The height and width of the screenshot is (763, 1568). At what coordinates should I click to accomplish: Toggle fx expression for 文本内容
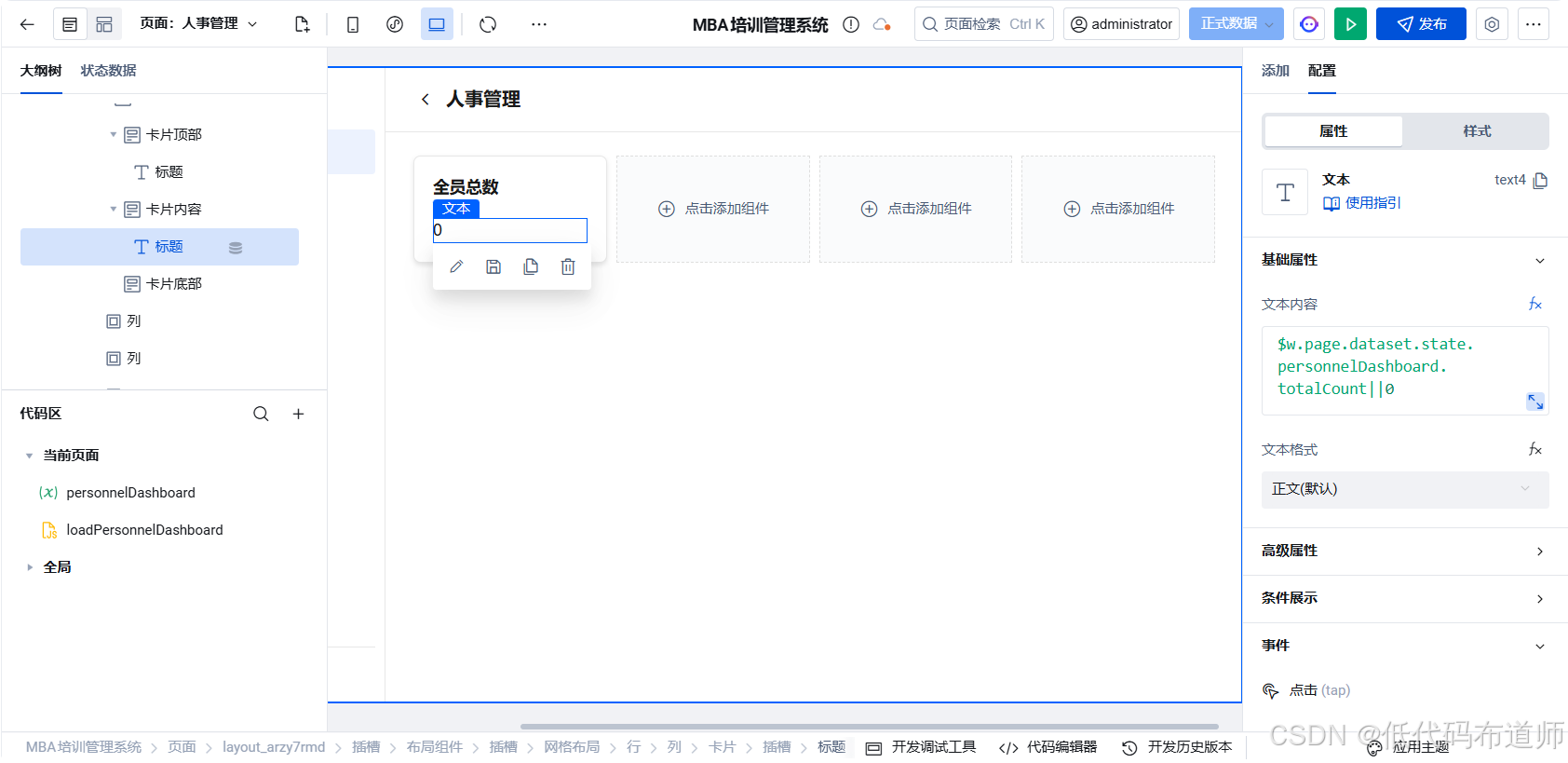click(1535, 305)
